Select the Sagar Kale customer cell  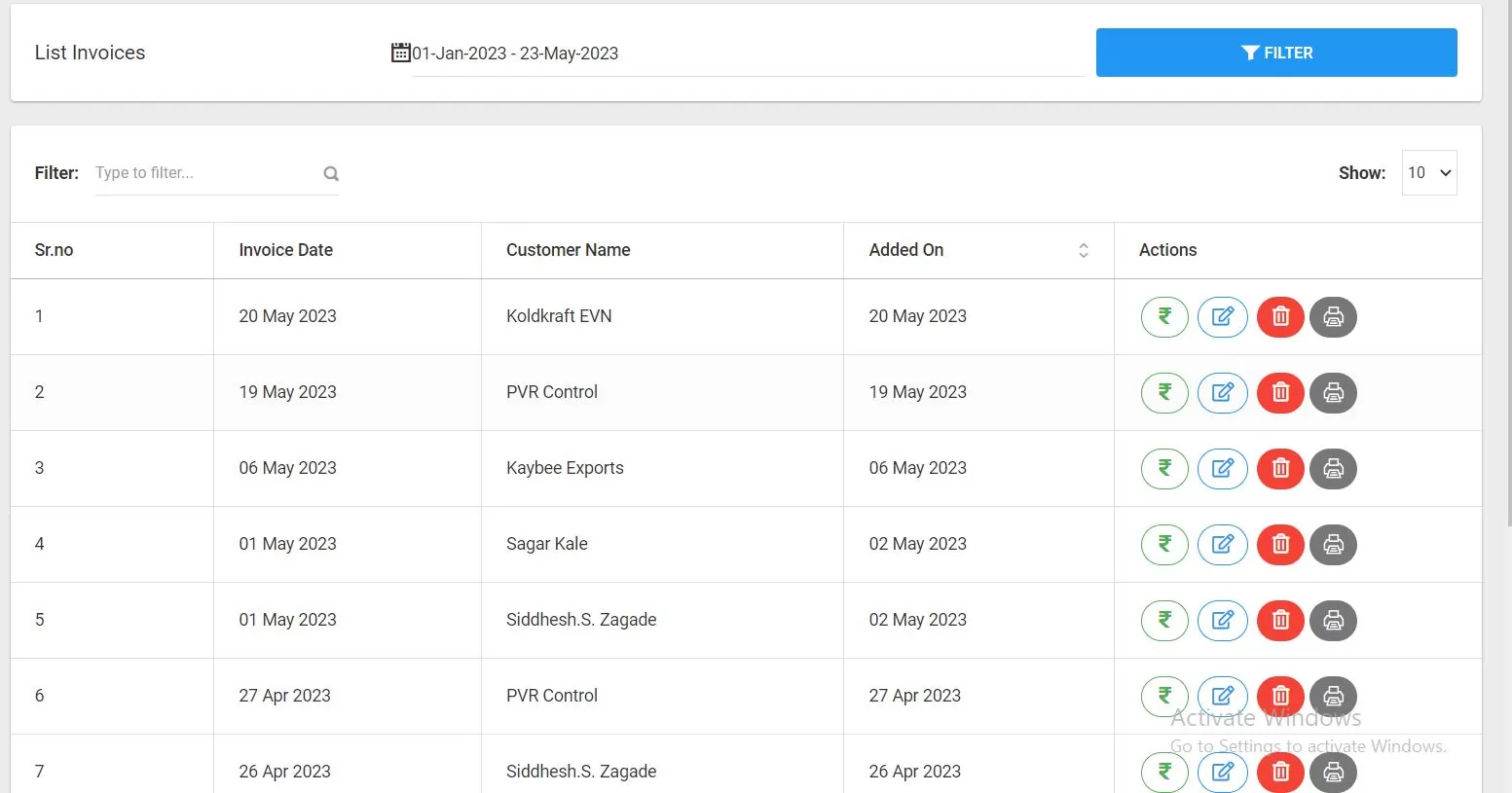pos(662,544)
